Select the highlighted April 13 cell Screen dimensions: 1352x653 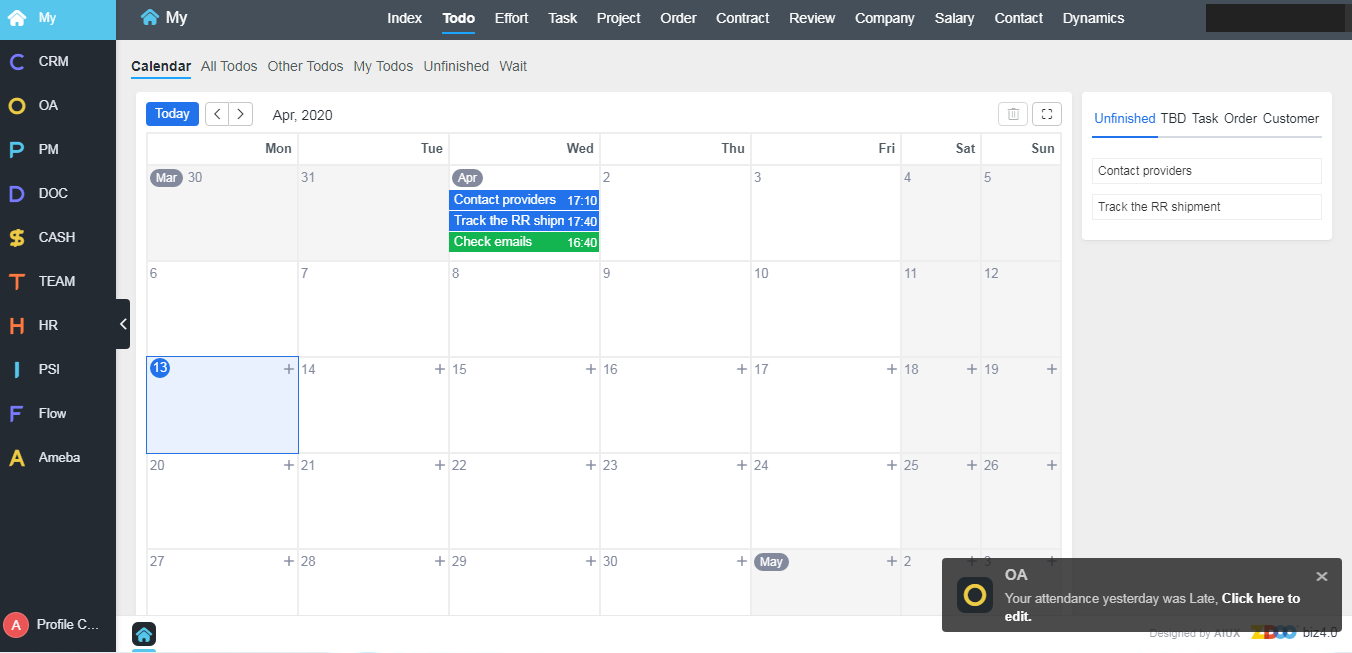tap(222, 405)
